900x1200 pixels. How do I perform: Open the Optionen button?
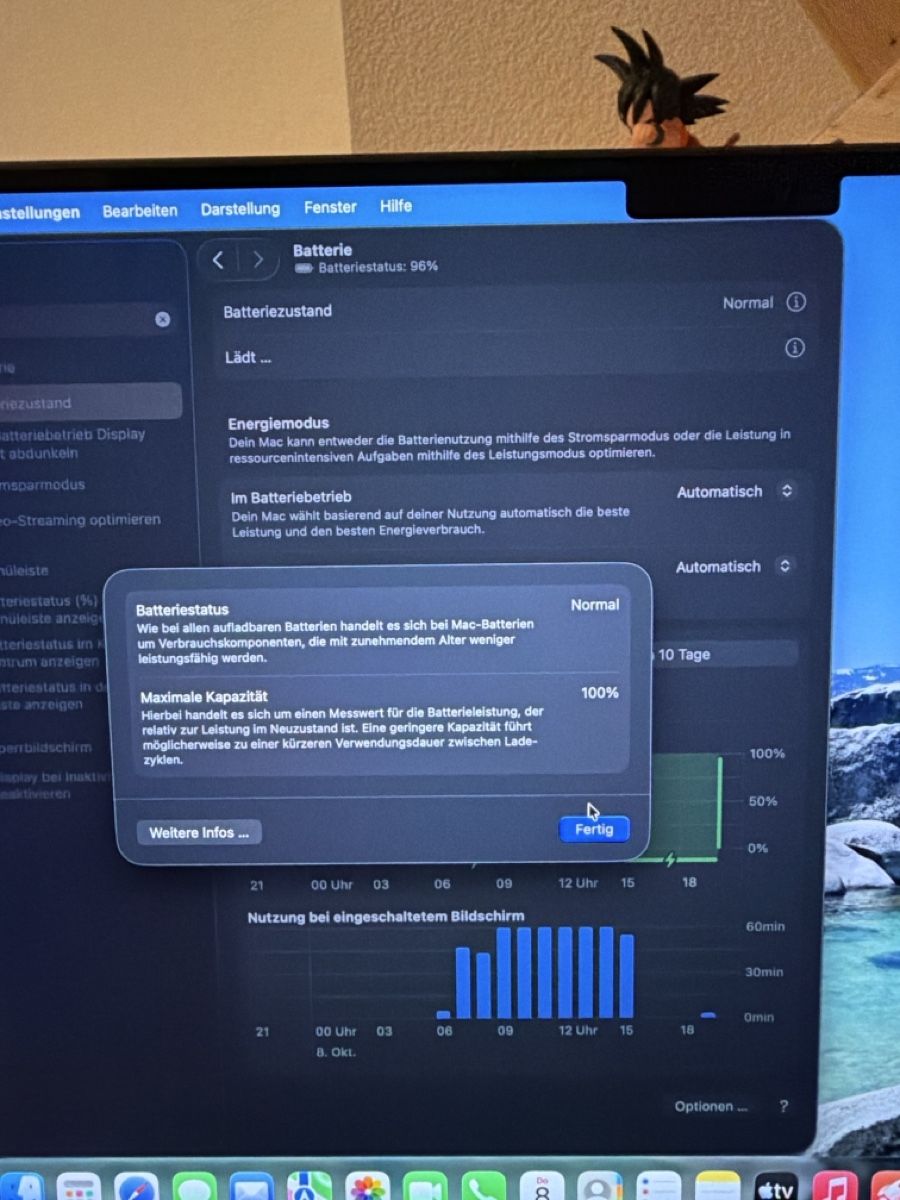click(710, 1107)
